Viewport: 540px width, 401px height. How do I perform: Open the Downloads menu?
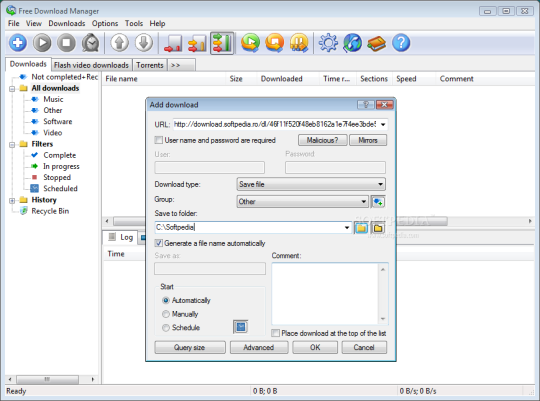(67, 23)
